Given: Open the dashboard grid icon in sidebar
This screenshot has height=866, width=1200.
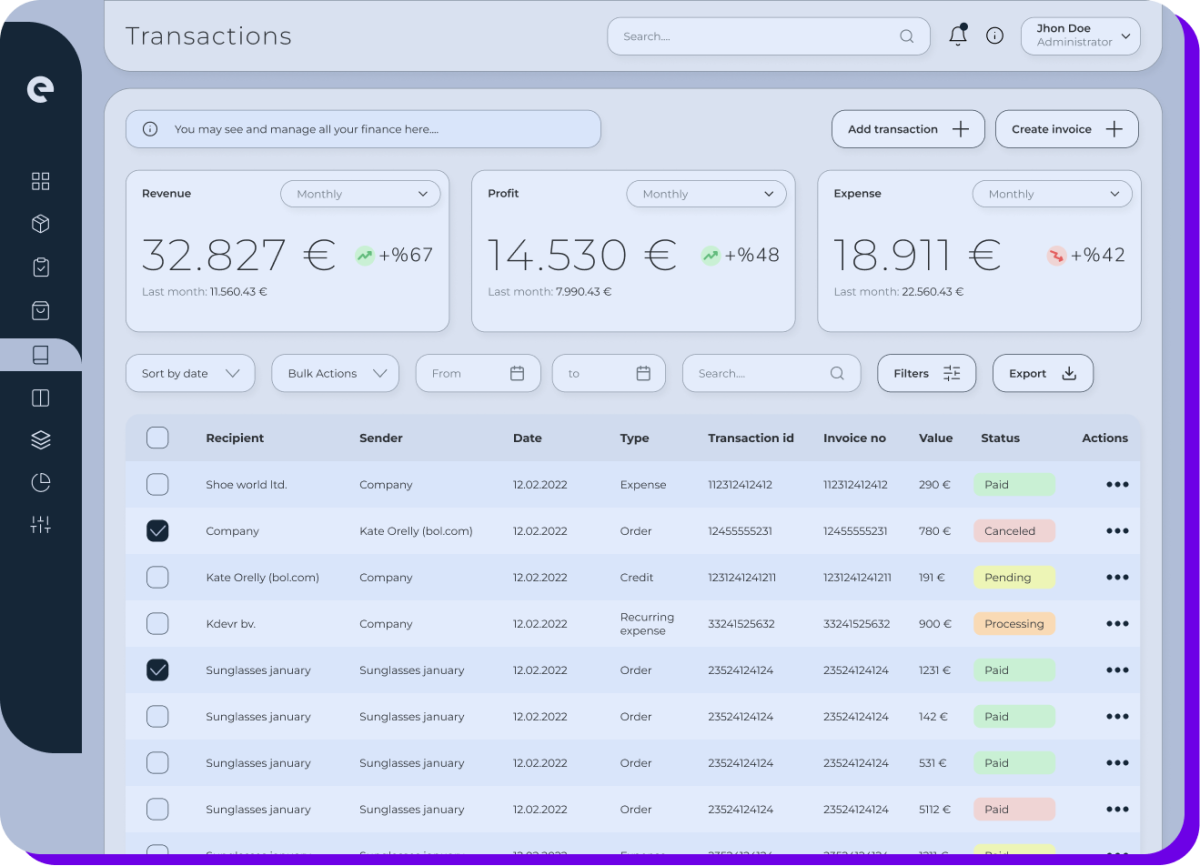Looking at the screenshot, I should click(40, 181).
